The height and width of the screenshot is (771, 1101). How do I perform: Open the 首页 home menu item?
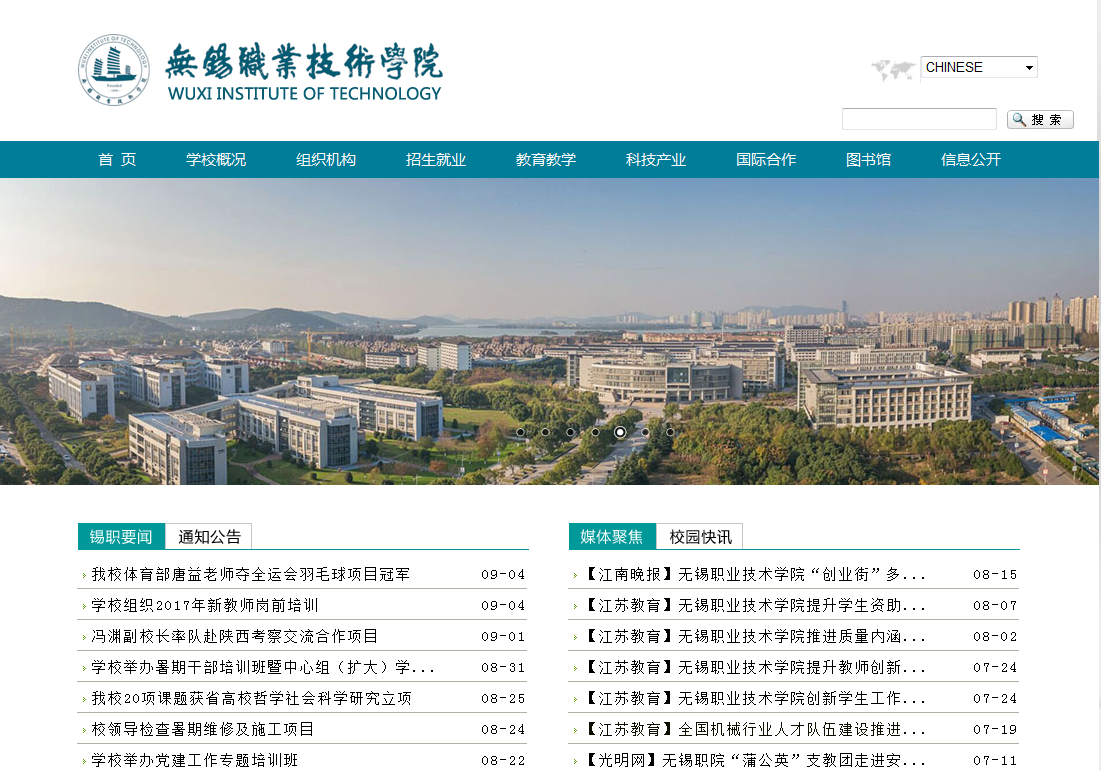(117, 160)
